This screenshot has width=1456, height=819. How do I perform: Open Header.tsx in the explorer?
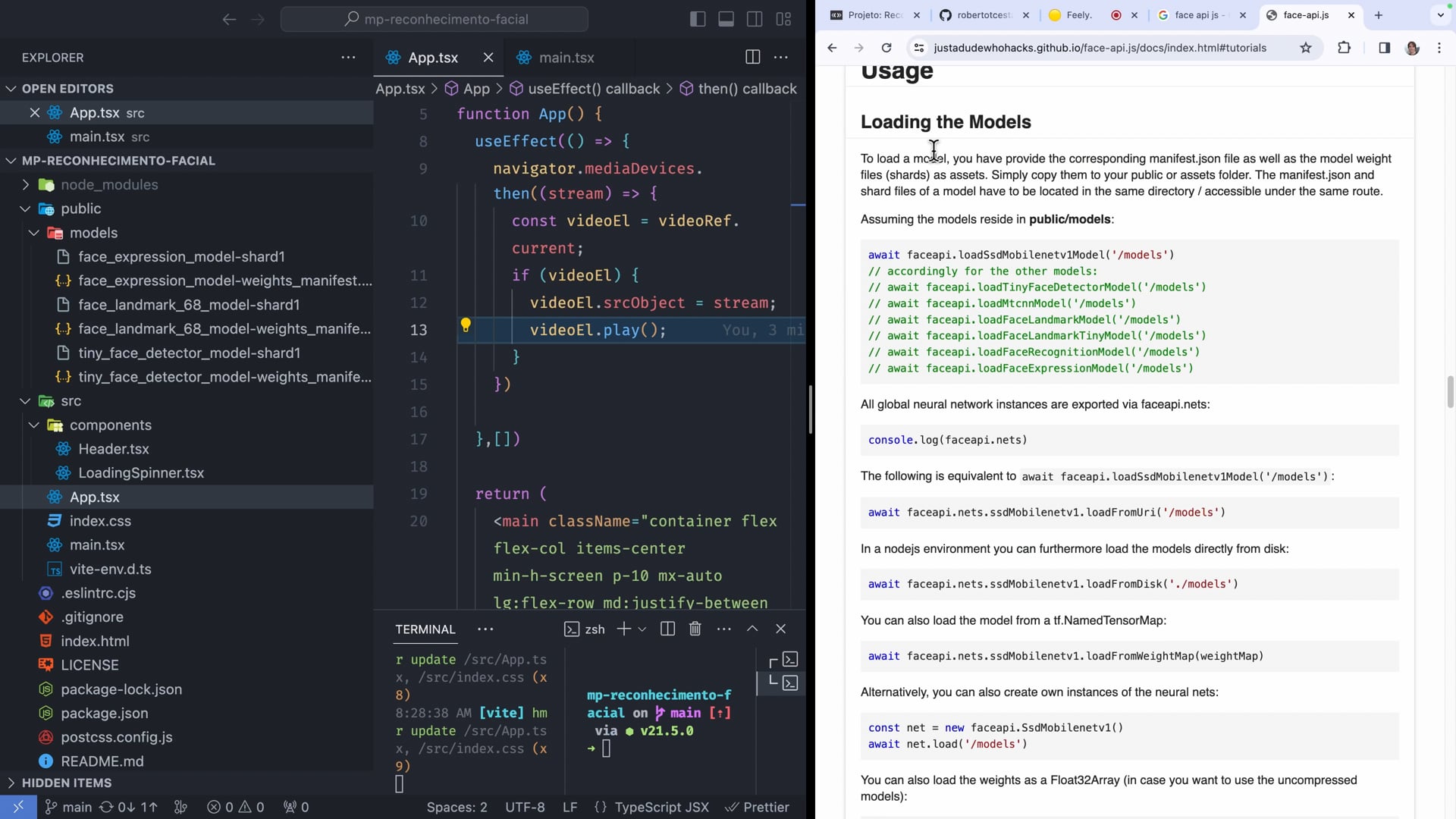click(x=114, y=449)
